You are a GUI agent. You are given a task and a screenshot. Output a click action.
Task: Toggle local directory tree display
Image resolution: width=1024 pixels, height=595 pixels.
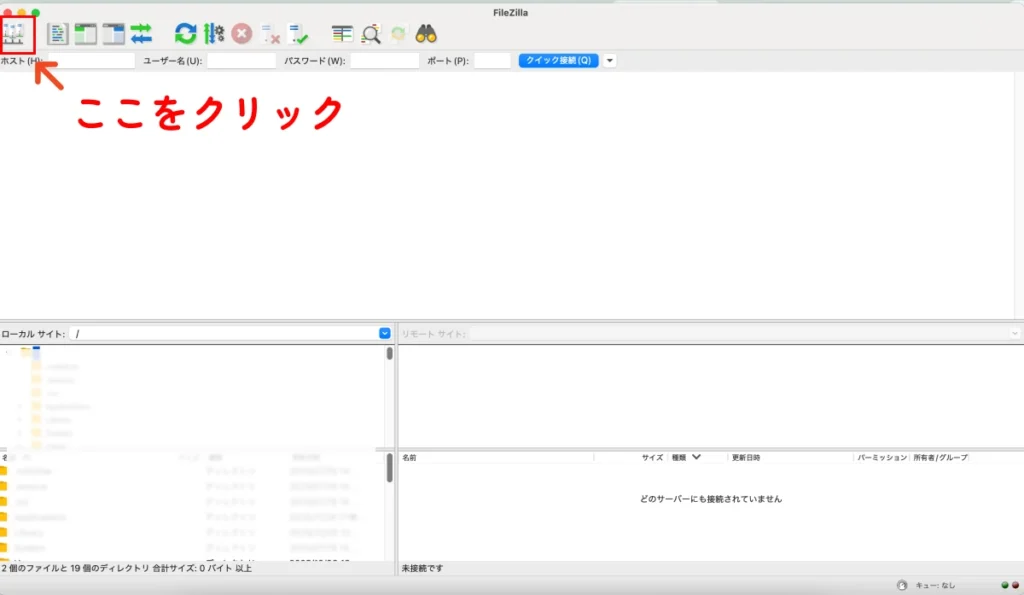[x=86, y=34]
